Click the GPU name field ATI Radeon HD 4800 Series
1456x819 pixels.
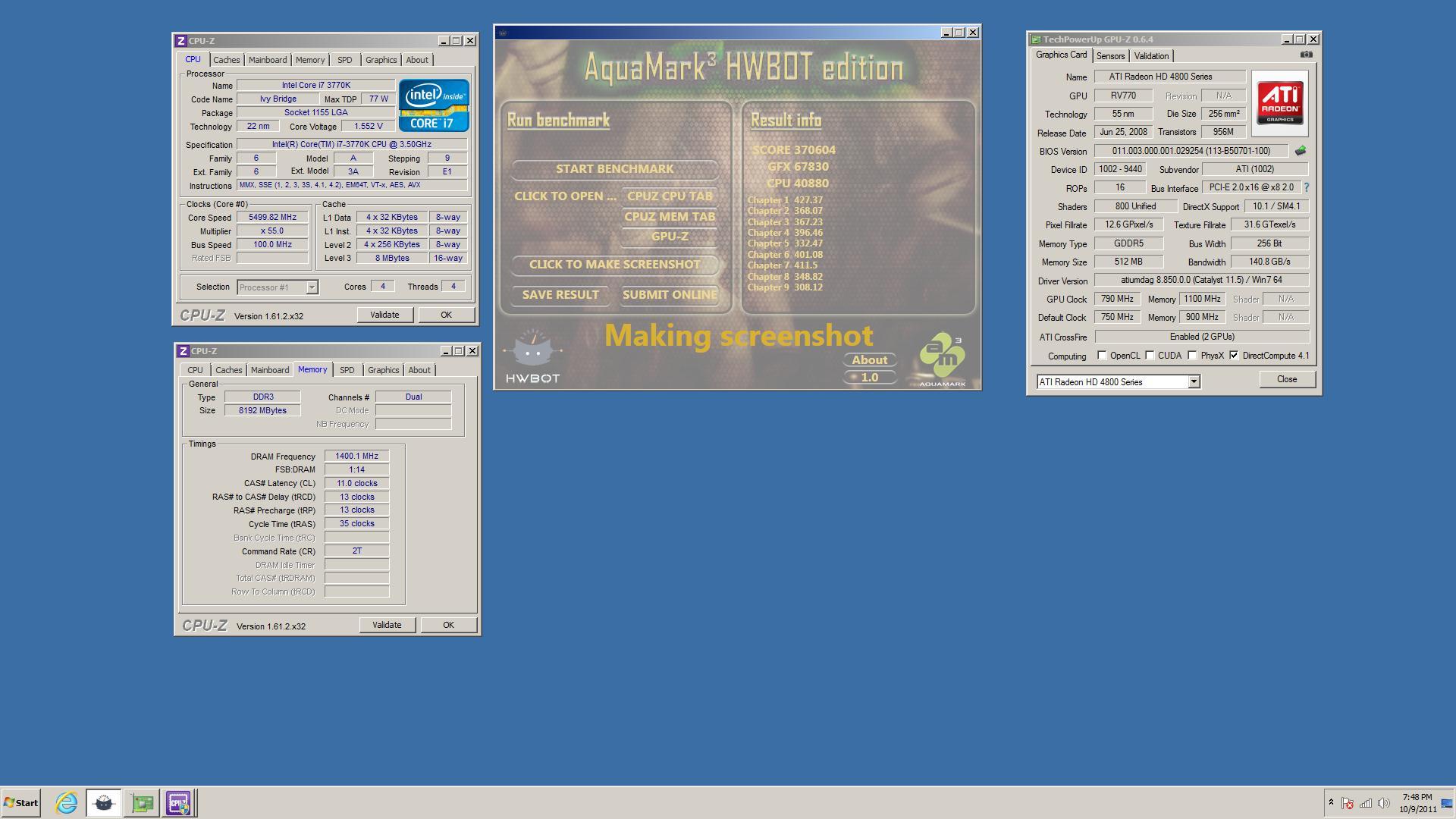(1169, 77)
